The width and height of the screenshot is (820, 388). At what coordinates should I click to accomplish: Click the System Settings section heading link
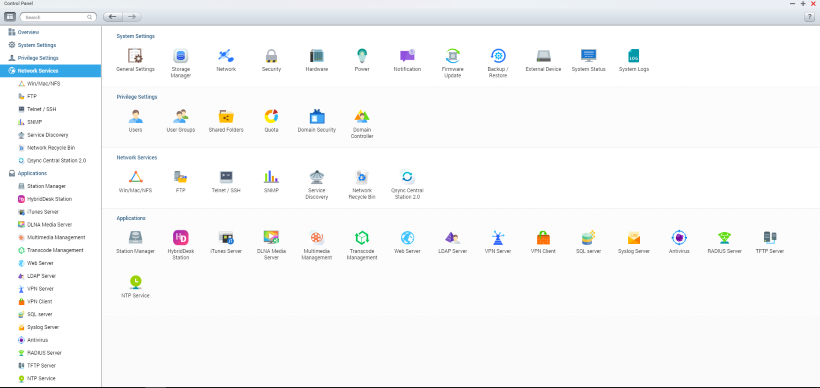click(135, 36)
